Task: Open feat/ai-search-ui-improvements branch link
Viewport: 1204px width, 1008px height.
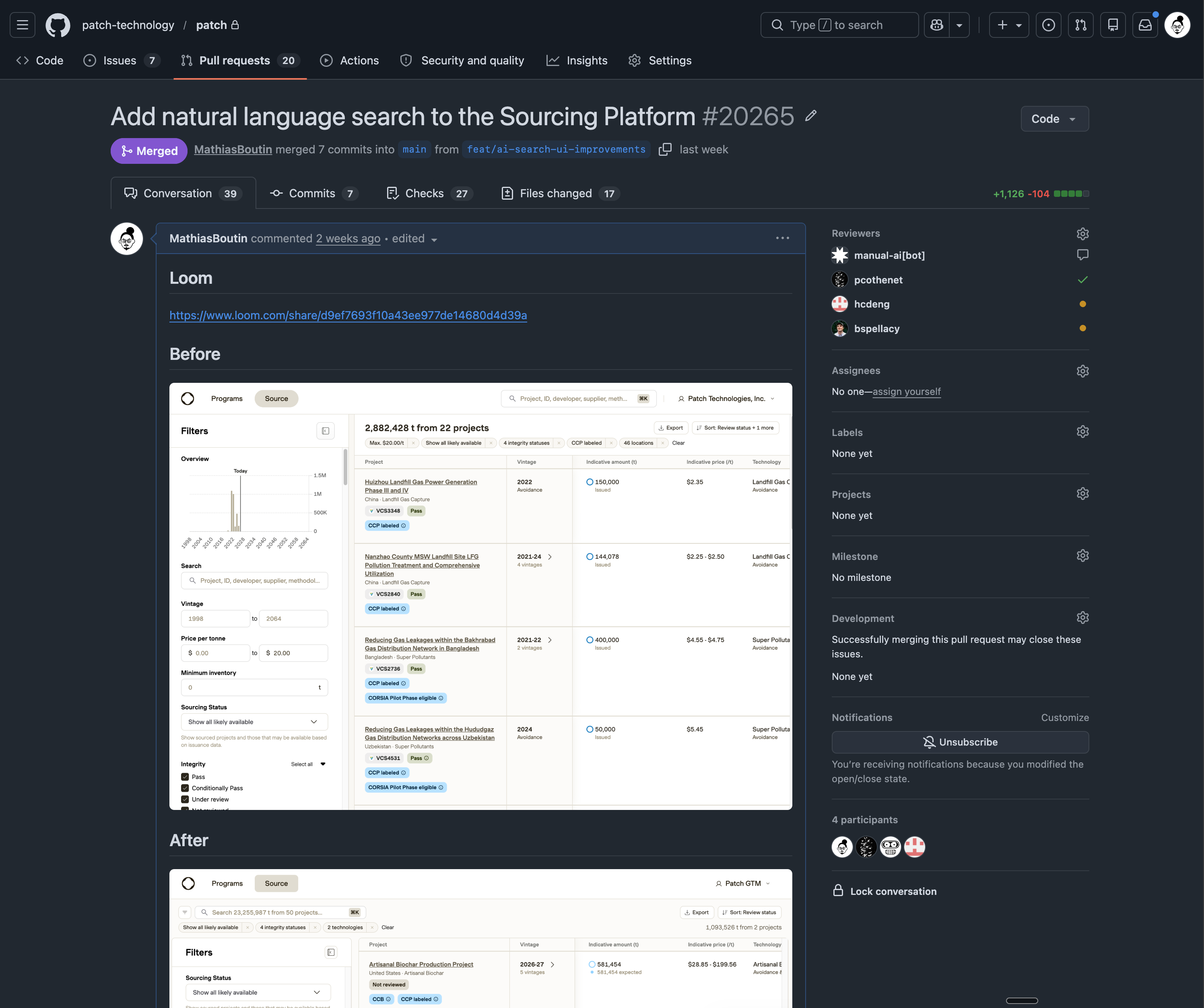Action: [556, 150]
